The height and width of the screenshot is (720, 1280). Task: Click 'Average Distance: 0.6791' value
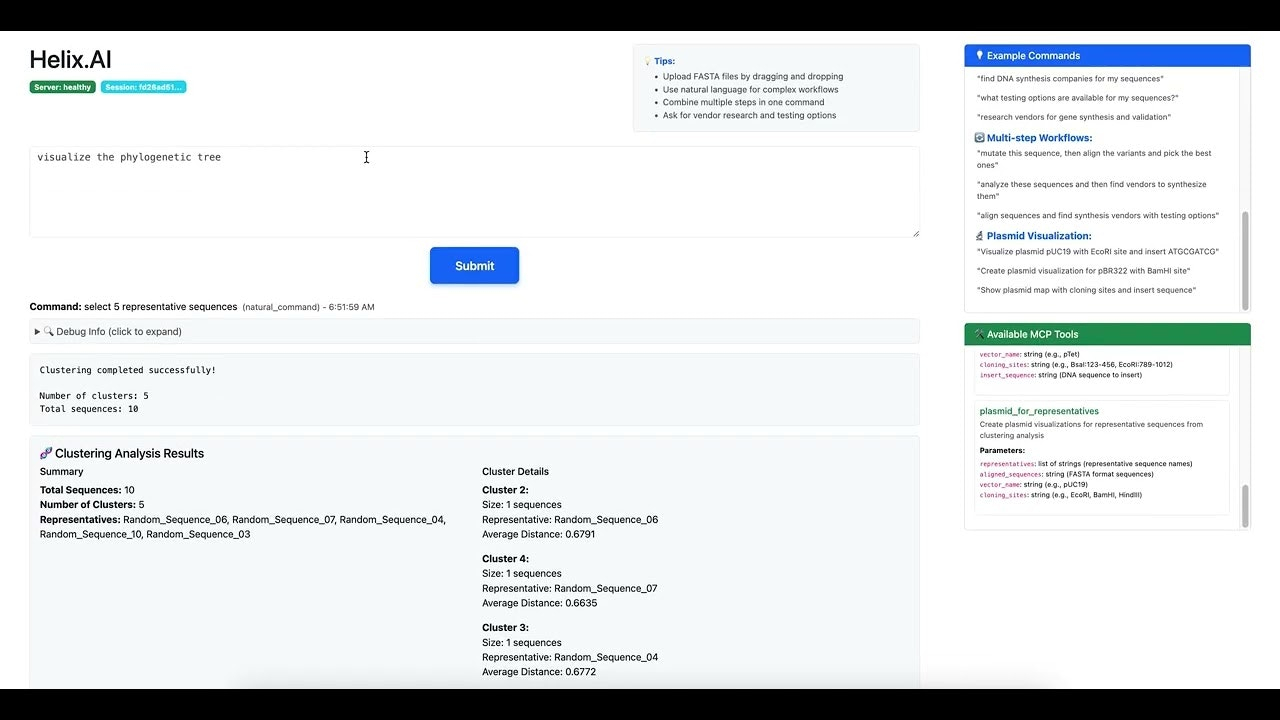click(539, 534)
